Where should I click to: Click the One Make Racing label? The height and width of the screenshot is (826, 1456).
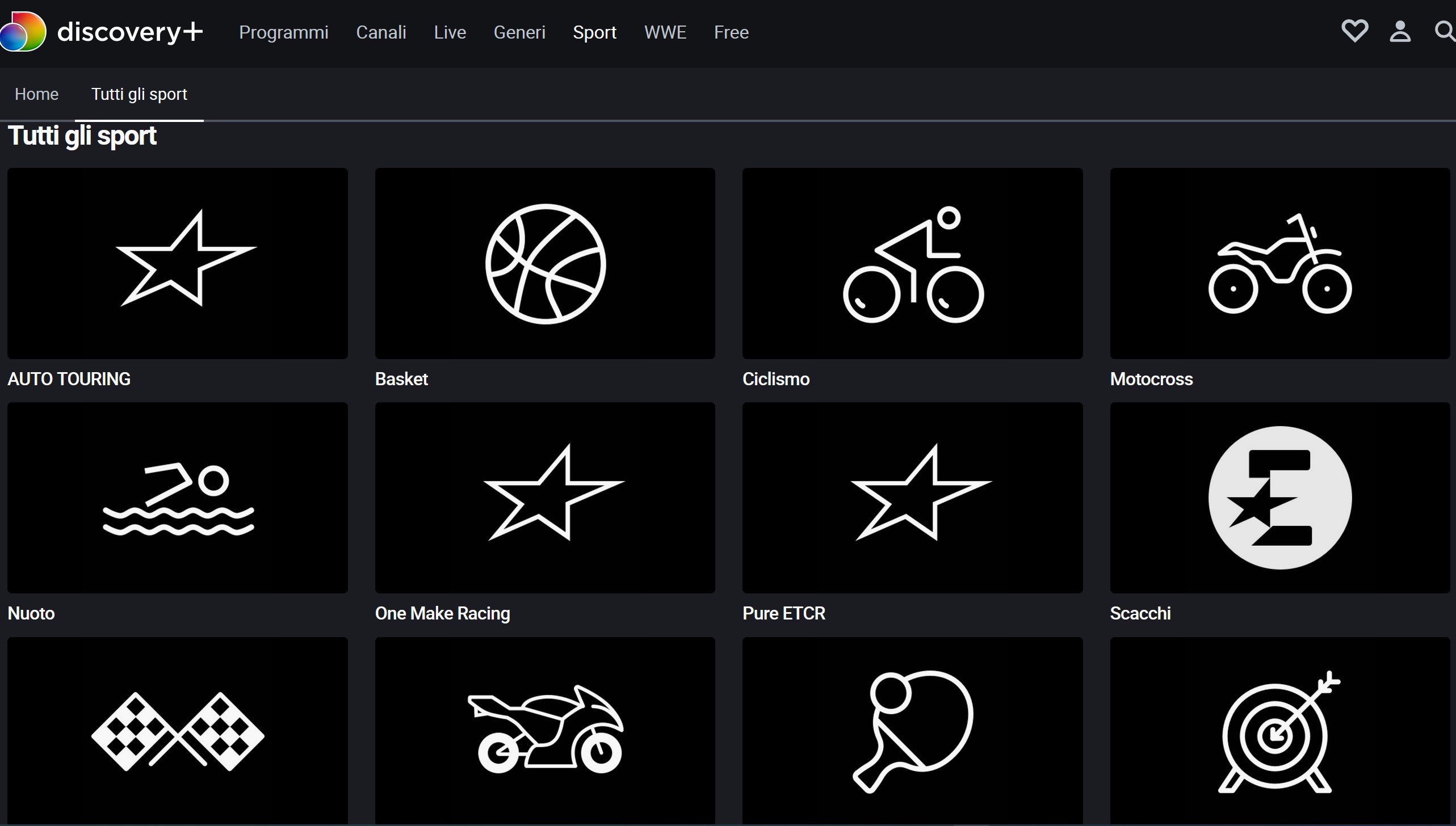pyautogui.click(x=442, y=613)
